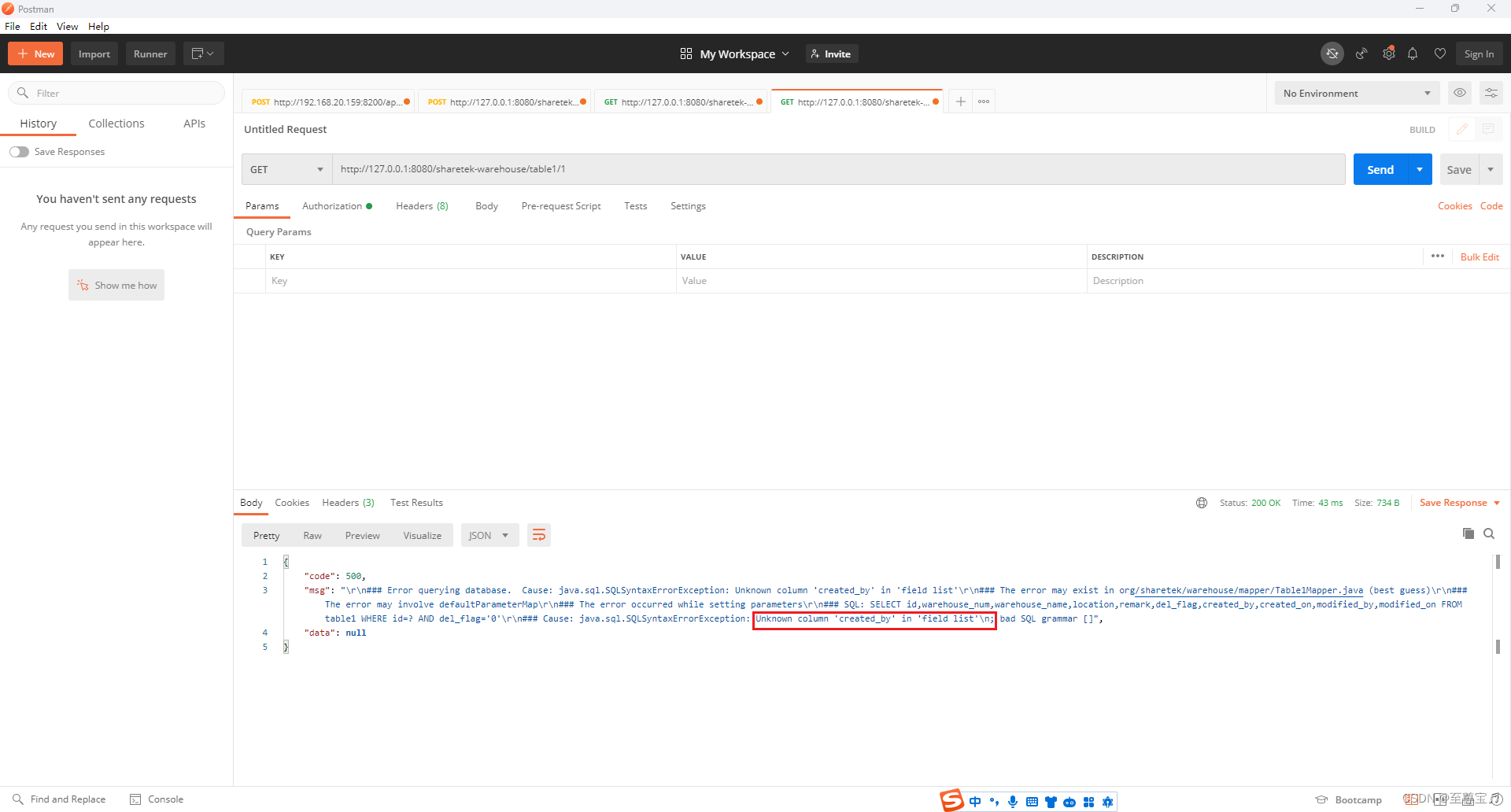The width and height of the screenshot is (1511, 812).
Task: Open the Pre-request Script tab
Action: click(561, 206)
